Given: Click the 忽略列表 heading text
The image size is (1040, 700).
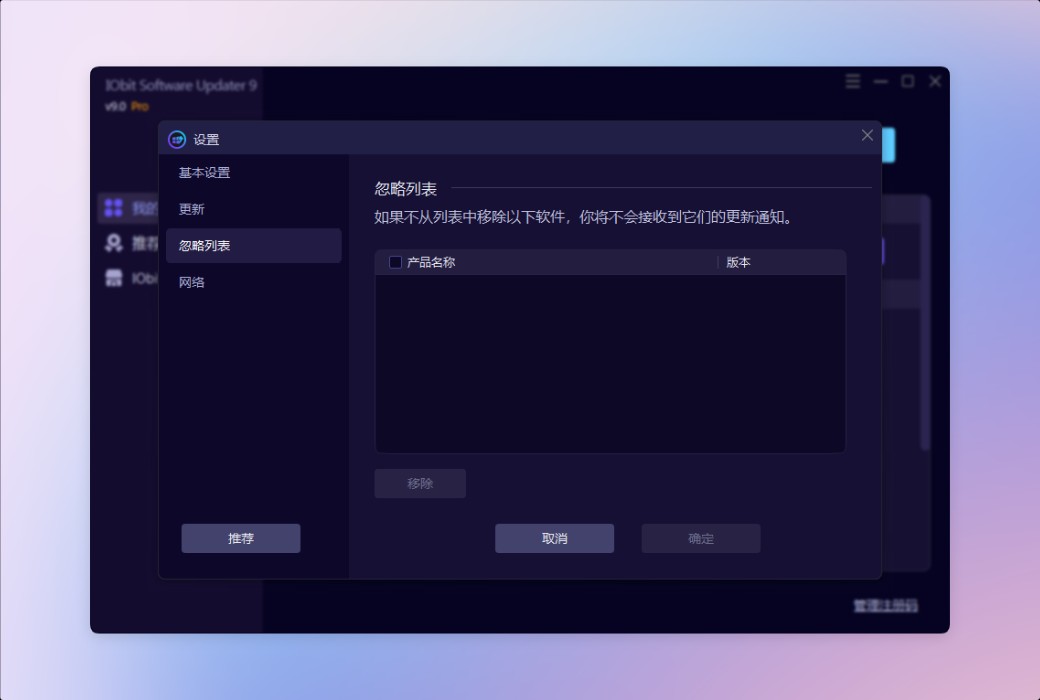Looking at the screenshot, I should pos(405,189).
